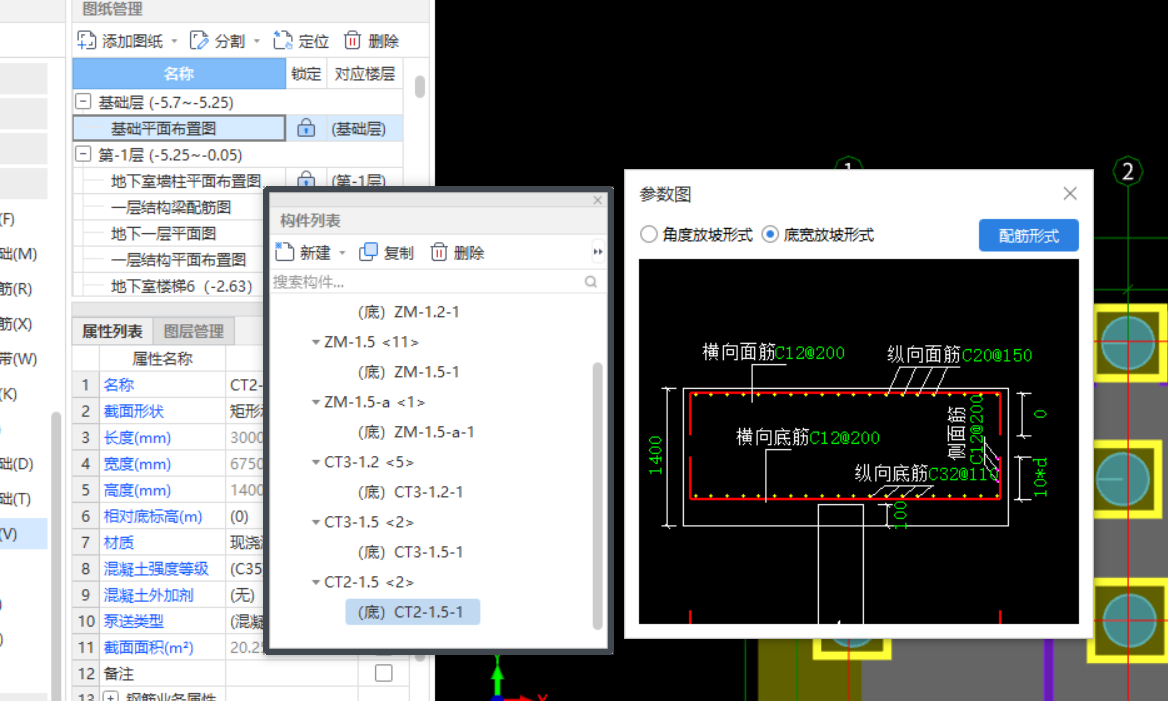The width and height of the screenshot is (1168, 701).
Task: Click the 截面面积(m²) property
Action: coord(148,647)
